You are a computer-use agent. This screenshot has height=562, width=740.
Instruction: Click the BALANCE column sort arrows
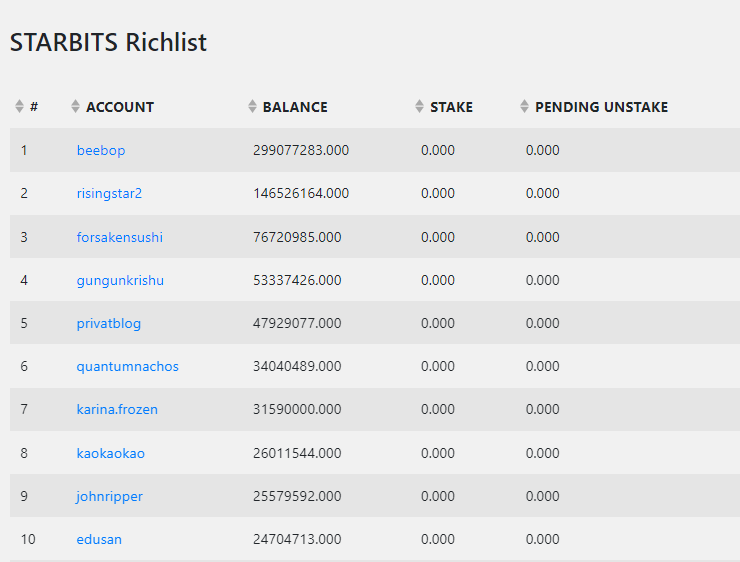(x=252, y=106)
